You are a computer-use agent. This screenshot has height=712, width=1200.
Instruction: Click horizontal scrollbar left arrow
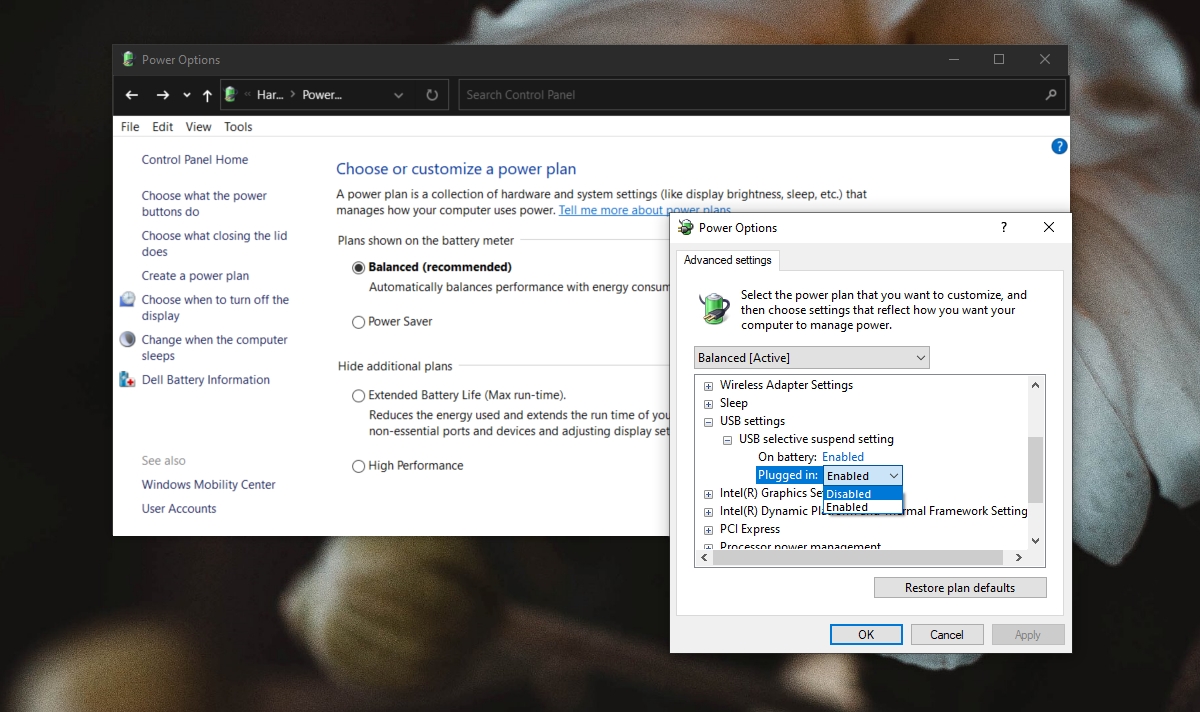[x=703, y=558]
